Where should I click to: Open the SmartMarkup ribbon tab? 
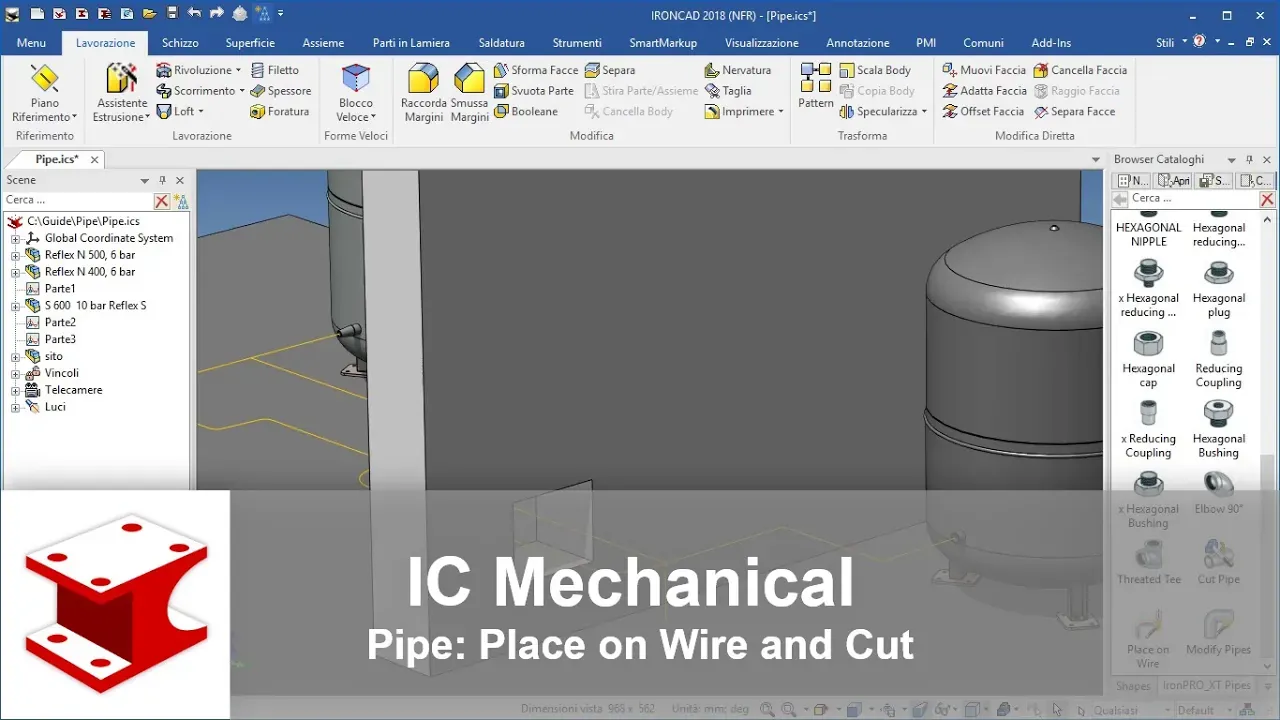coord(663,43)
